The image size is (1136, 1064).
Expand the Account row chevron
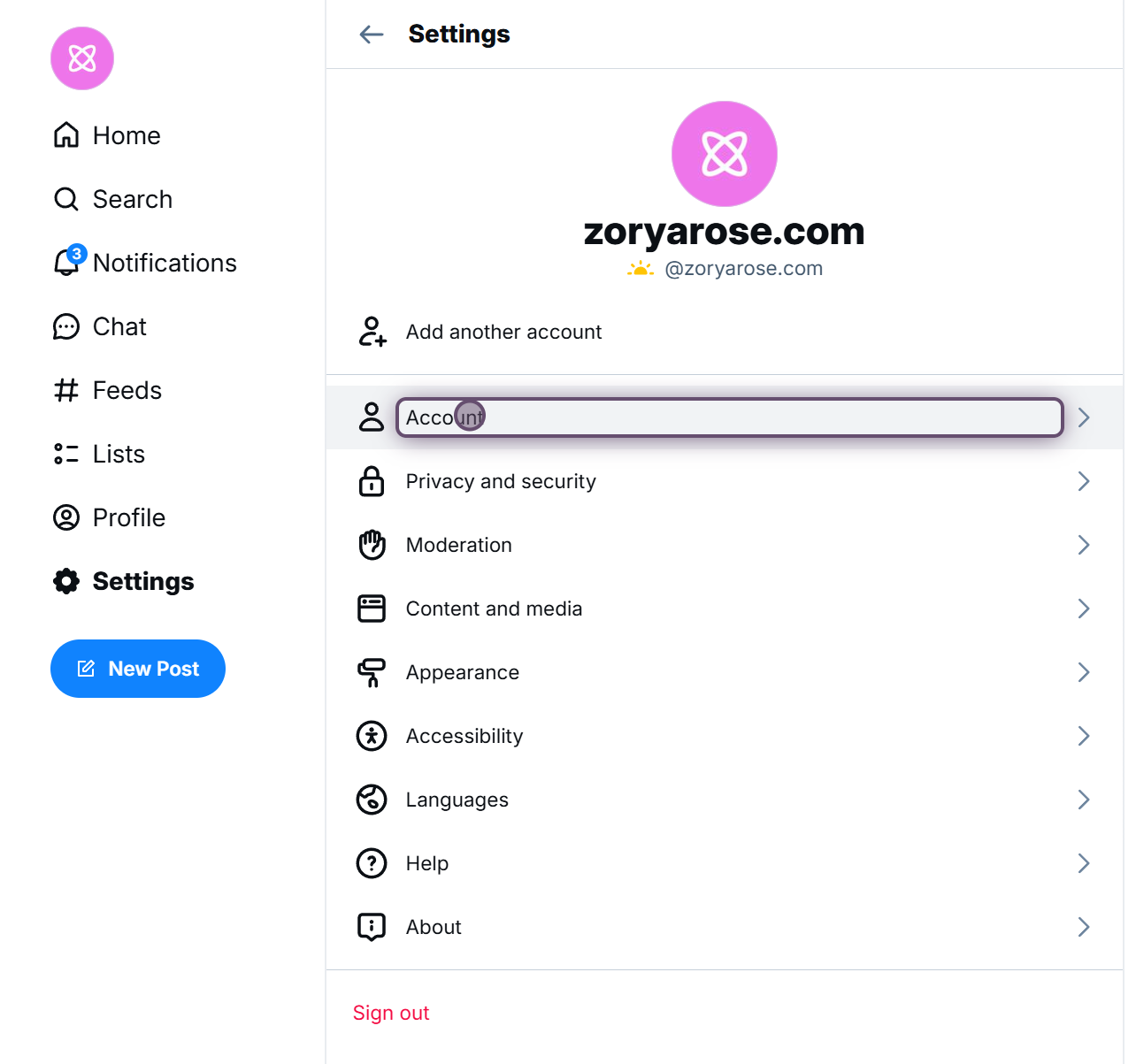[1084, 417]
